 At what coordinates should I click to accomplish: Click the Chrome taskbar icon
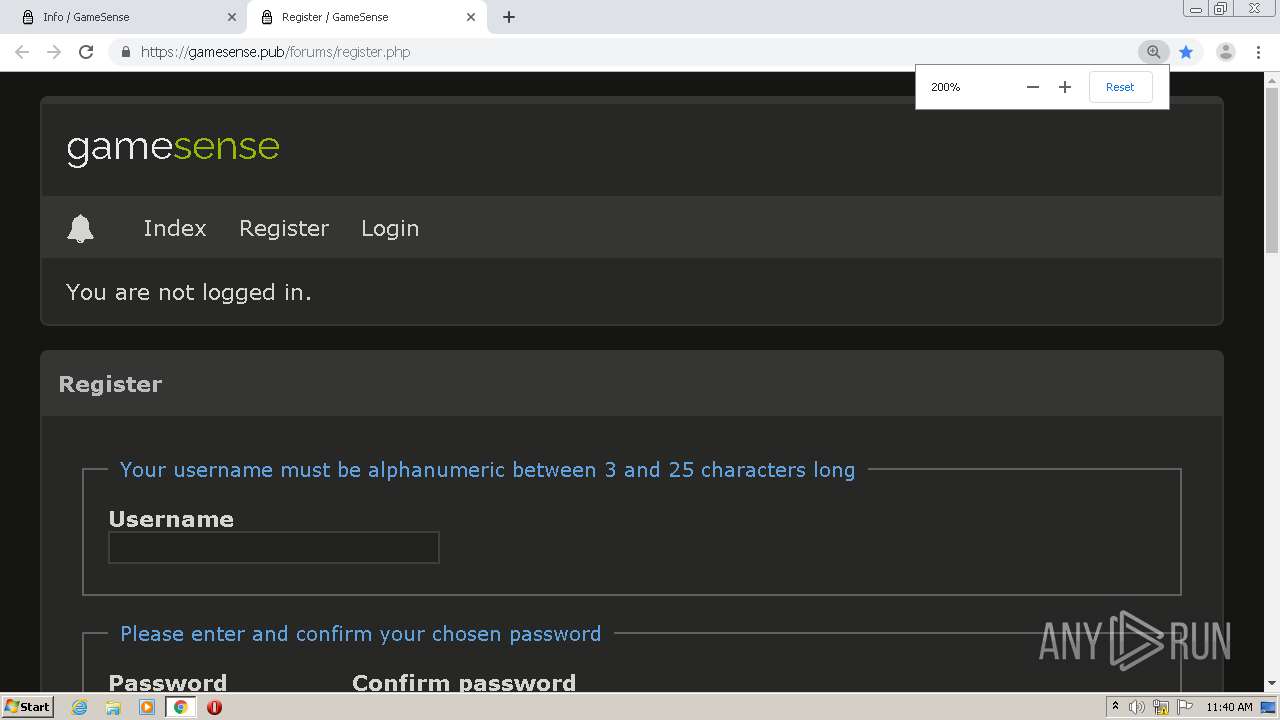click(180, 707)
